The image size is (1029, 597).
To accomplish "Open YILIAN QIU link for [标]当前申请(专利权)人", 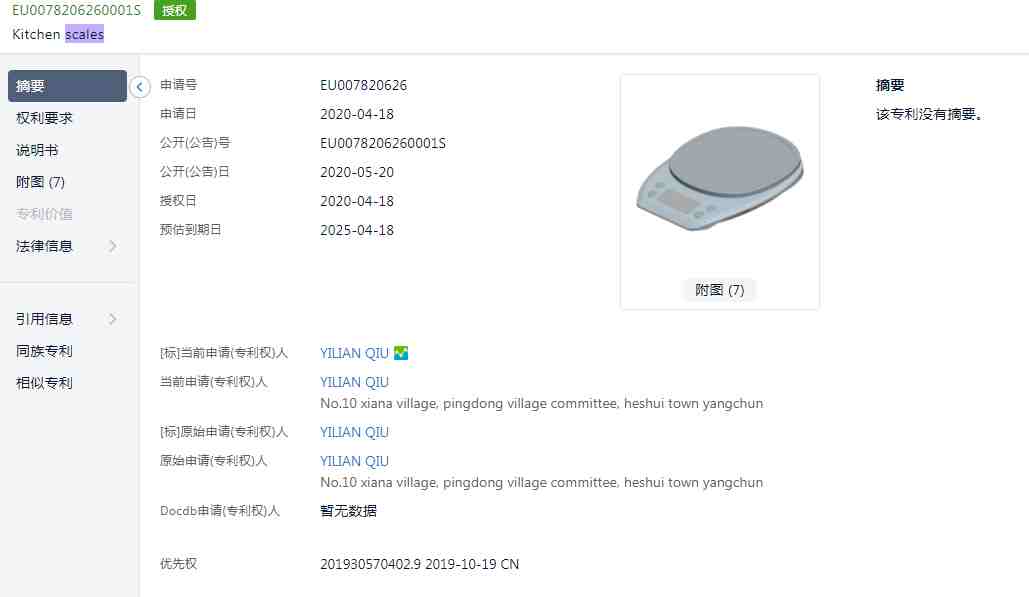I will [x=354, y=353].
